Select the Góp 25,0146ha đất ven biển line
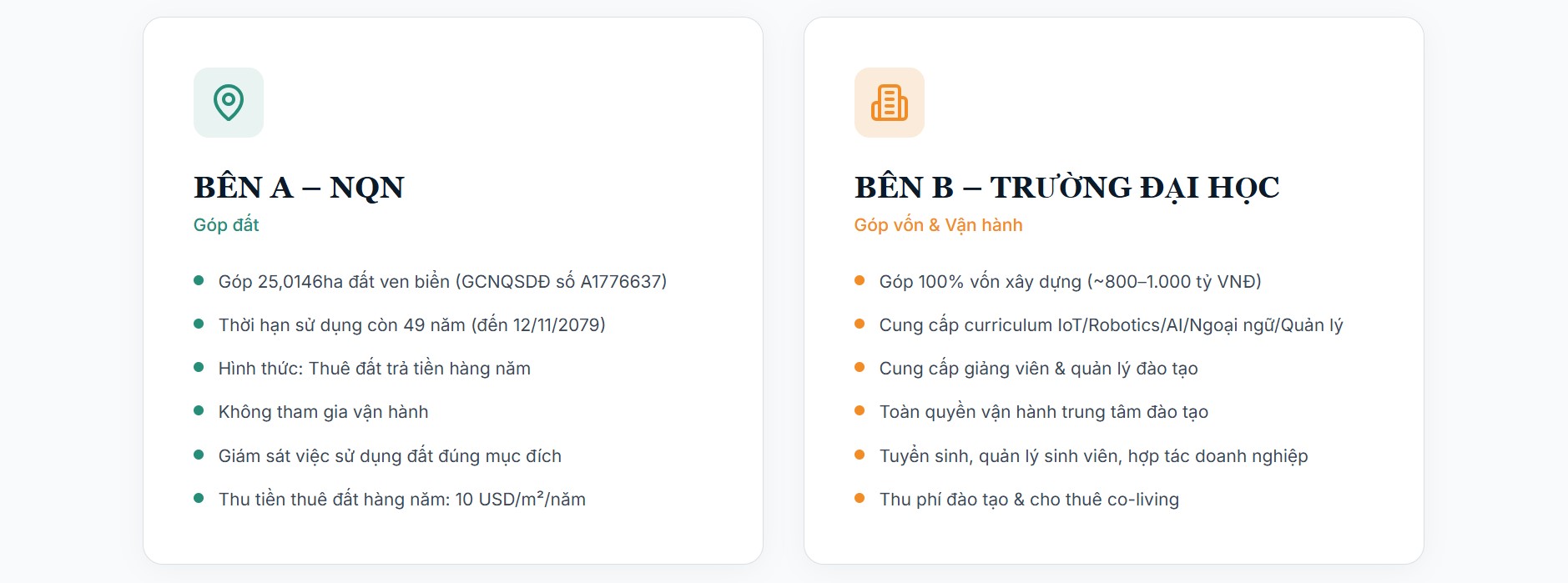Screen dimensions: 1568x583 tap(442, 282)
